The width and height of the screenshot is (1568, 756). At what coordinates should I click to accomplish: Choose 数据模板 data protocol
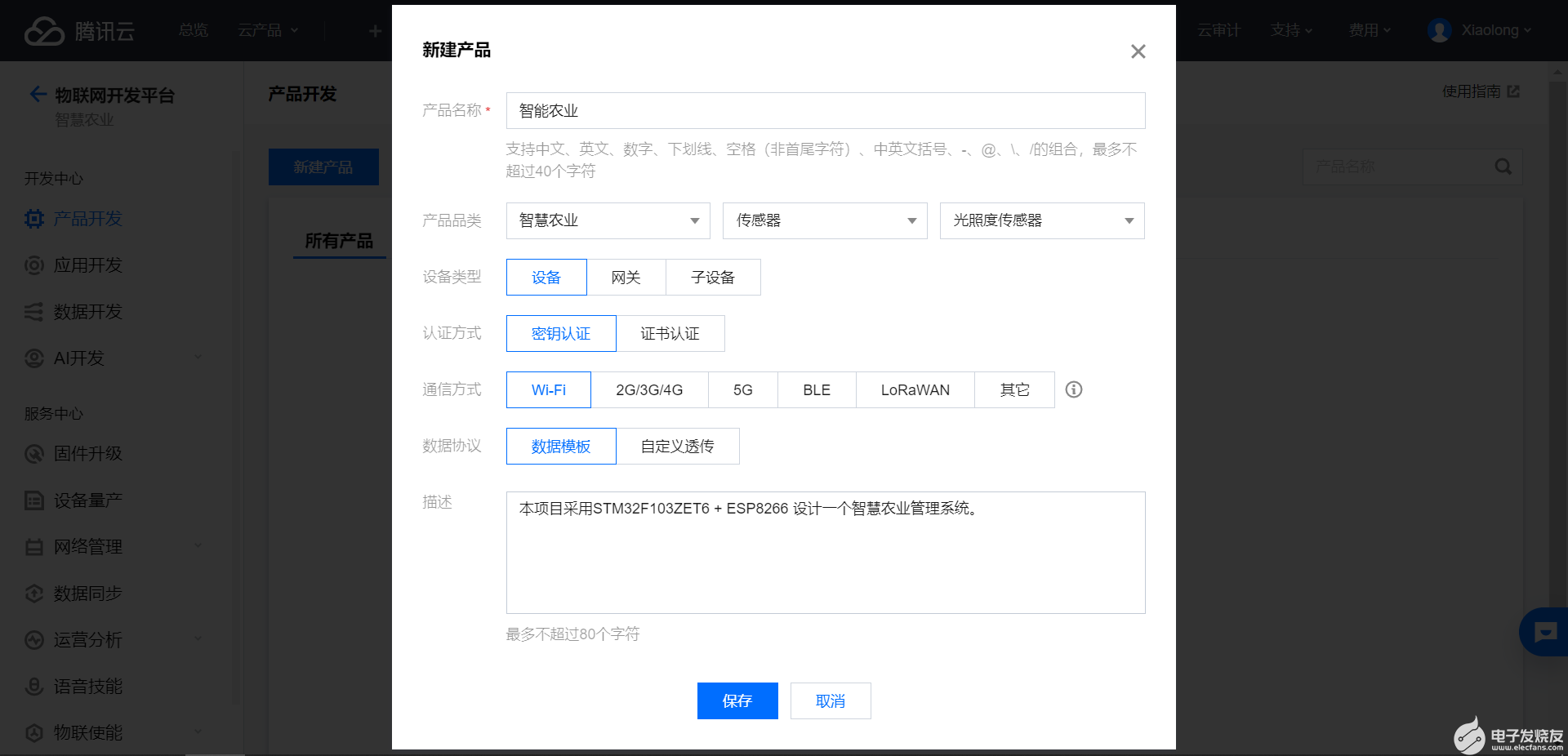coord(561,447)
